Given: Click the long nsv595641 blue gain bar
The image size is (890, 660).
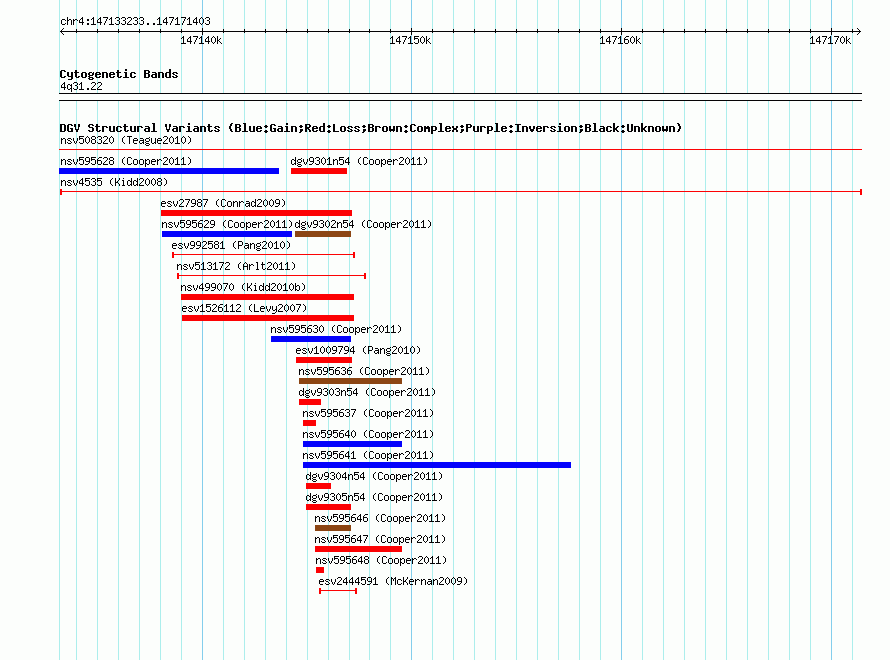Looking at the screenshot, I should point(437,465).
